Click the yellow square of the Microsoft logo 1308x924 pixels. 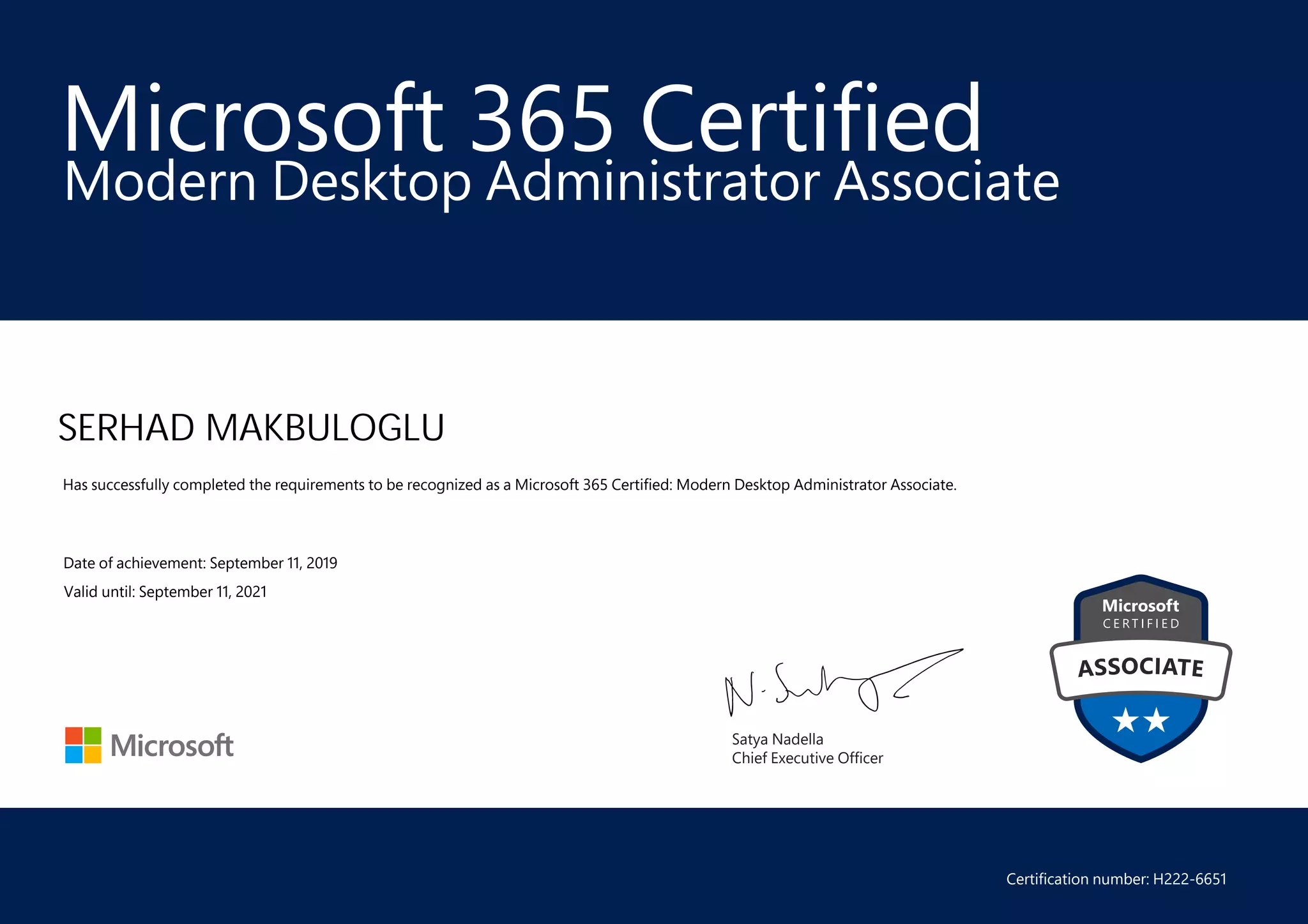pos(93,754)
